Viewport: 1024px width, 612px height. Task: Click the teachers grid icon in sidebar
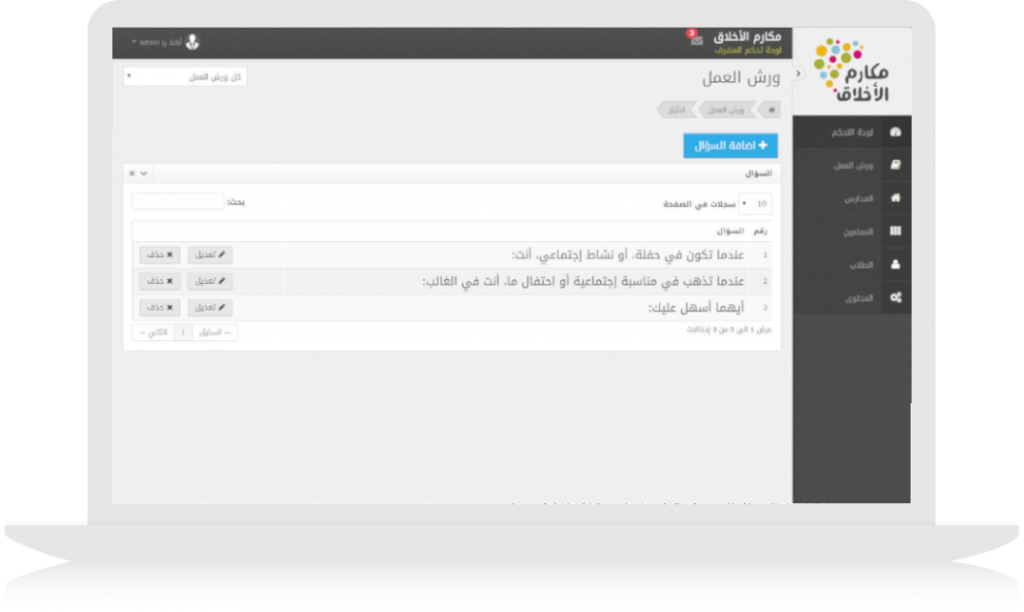[x=895, y=231]
